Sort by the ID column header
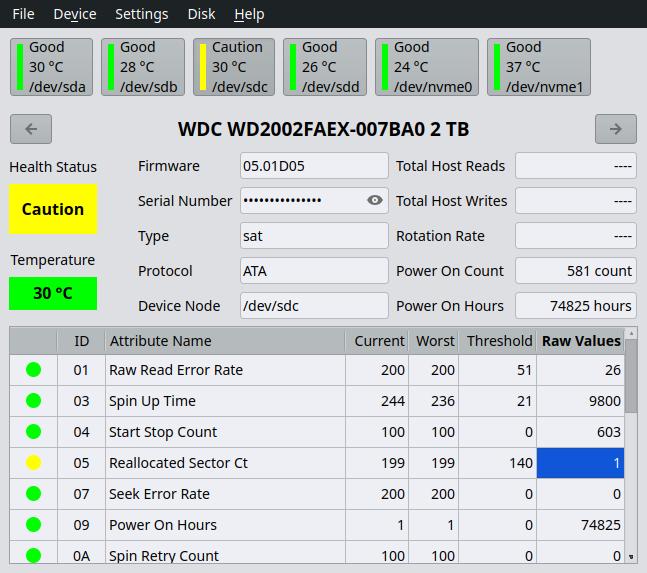The image size is (647, 573). coord(81,341)
